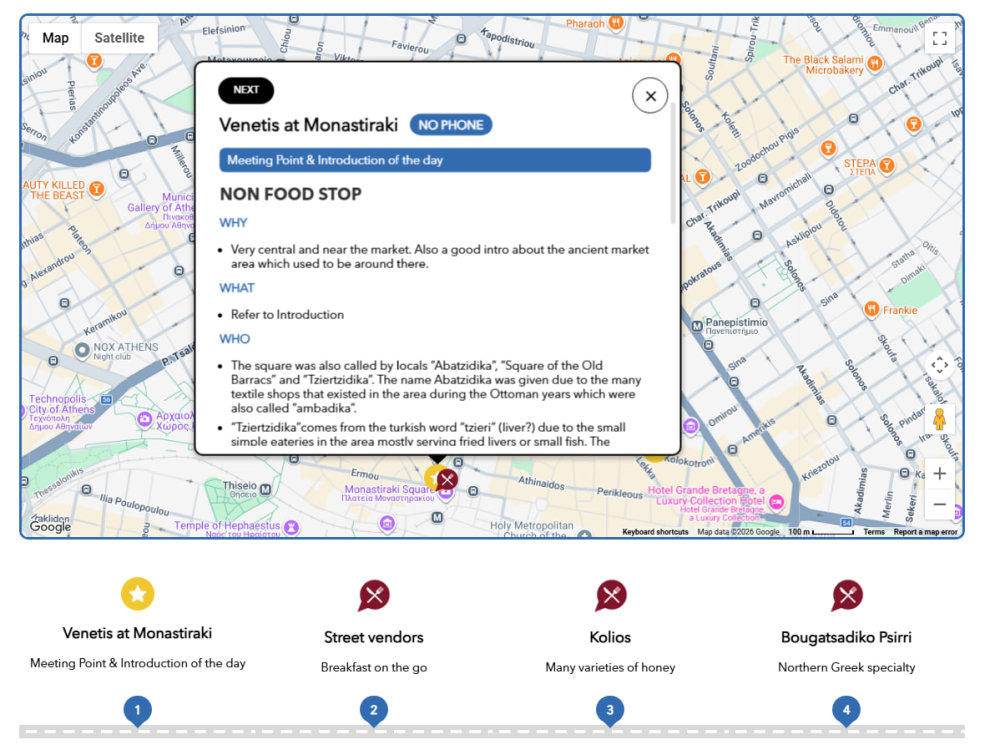This screenshot has height=750, width=1000.
Task: Open the map Terms link
Action: (874, 532)
